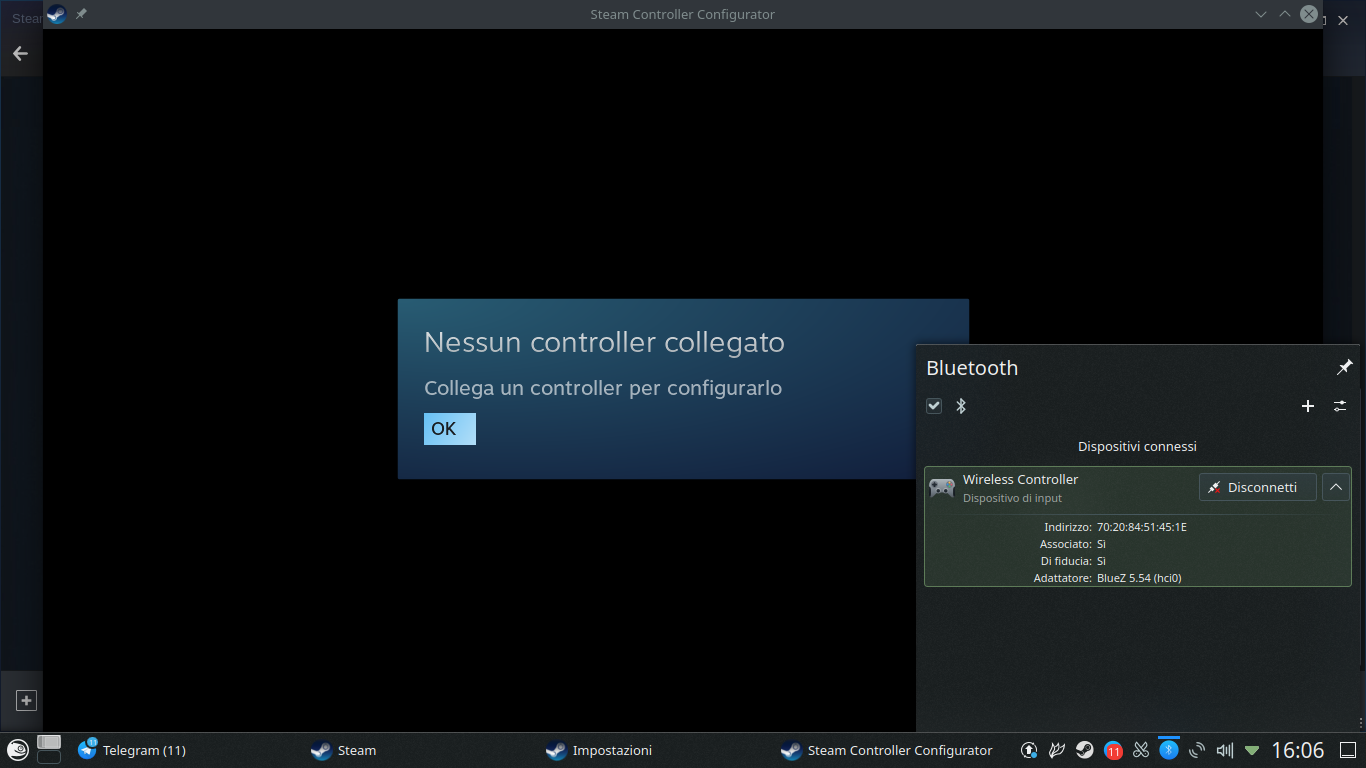Pin the Steam Controller Configurator window
Viewport: 1366px width, 768px height.
[x=81, y=14]
